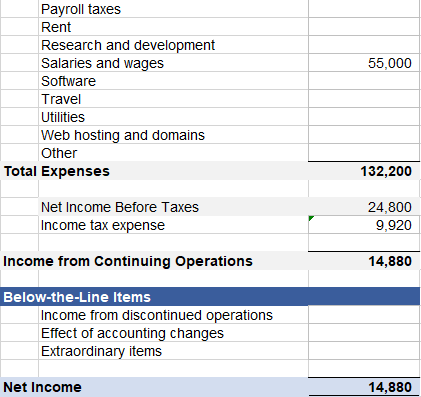The width and height of the screenshot is (421, 397).
Task: Click Web hosting and domains label
Action: [x=123, y=135]
